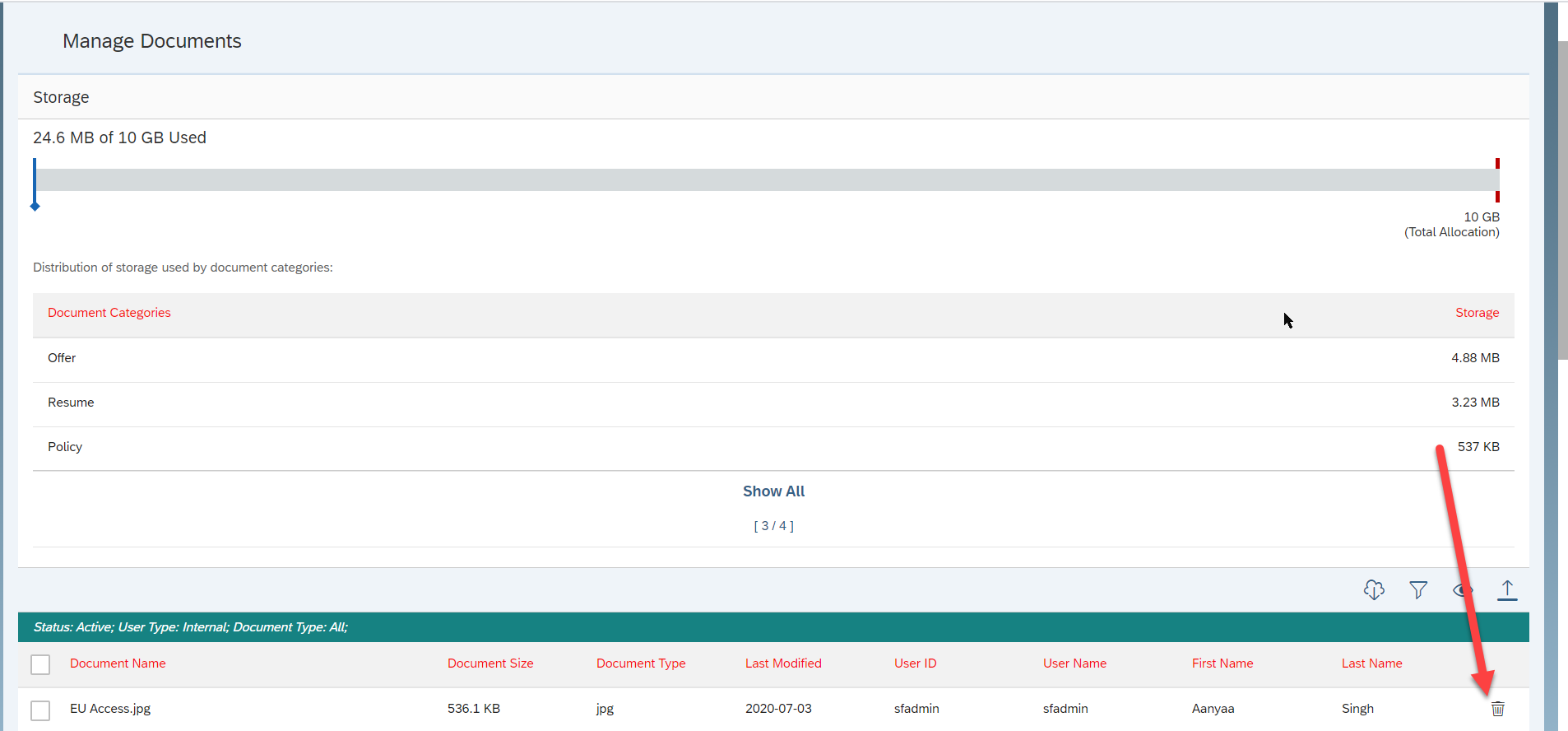Select the Policy category row
The image size is (1568, 731).
773,449
